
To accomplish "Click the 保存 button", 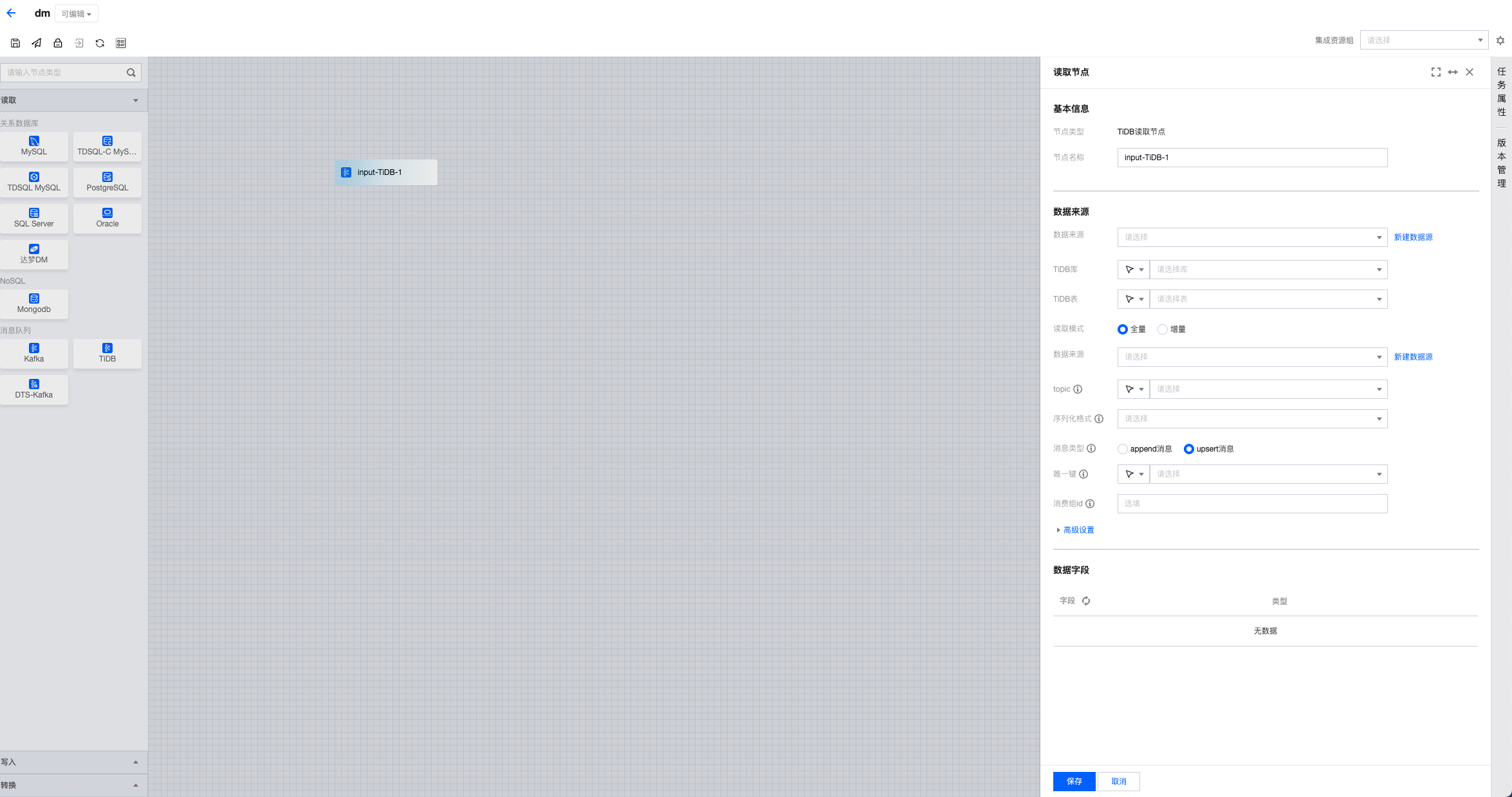I will [x=1074, y=781].
